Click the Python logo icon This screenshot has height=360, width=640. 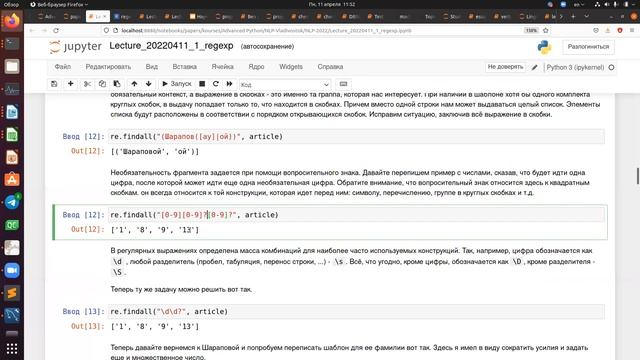coord(544,47)
